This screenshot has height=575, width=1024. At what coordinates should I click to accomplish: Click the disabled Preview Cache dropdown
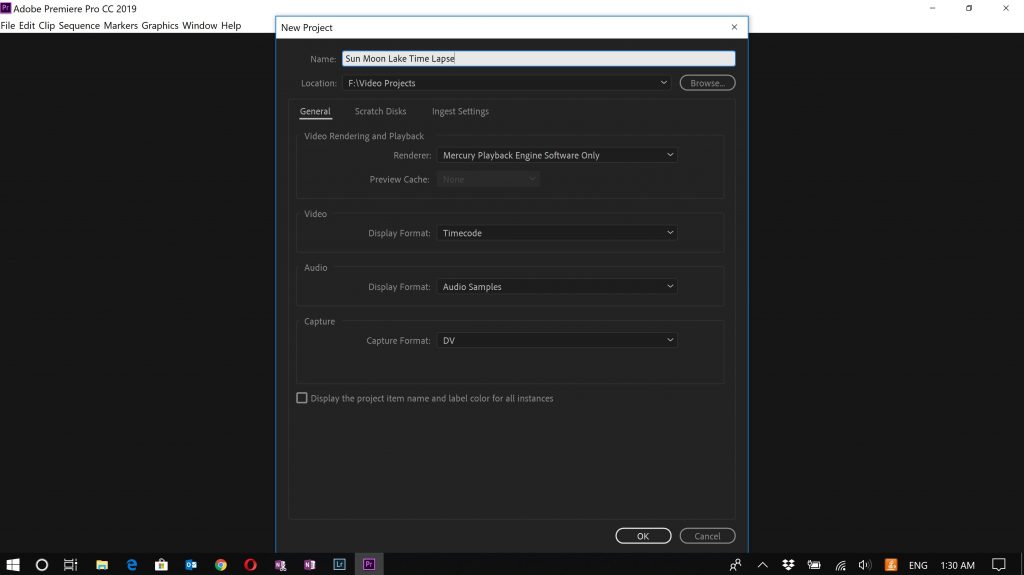click(488, 179)
